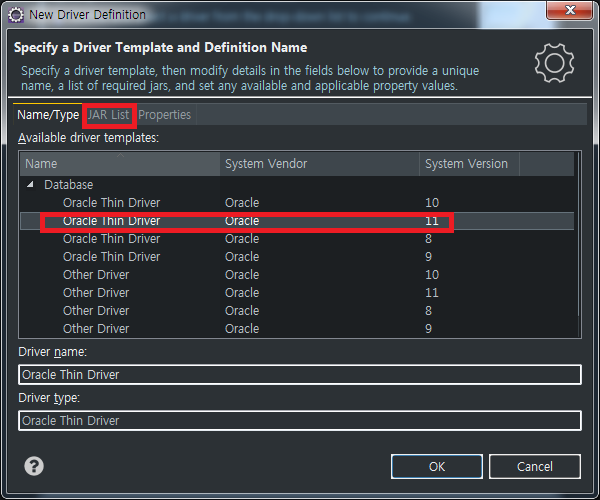The width and height of the screenshot is (600, 500).
Task: Select Oracle Thin Driver version 10
Action: (297, 203)
